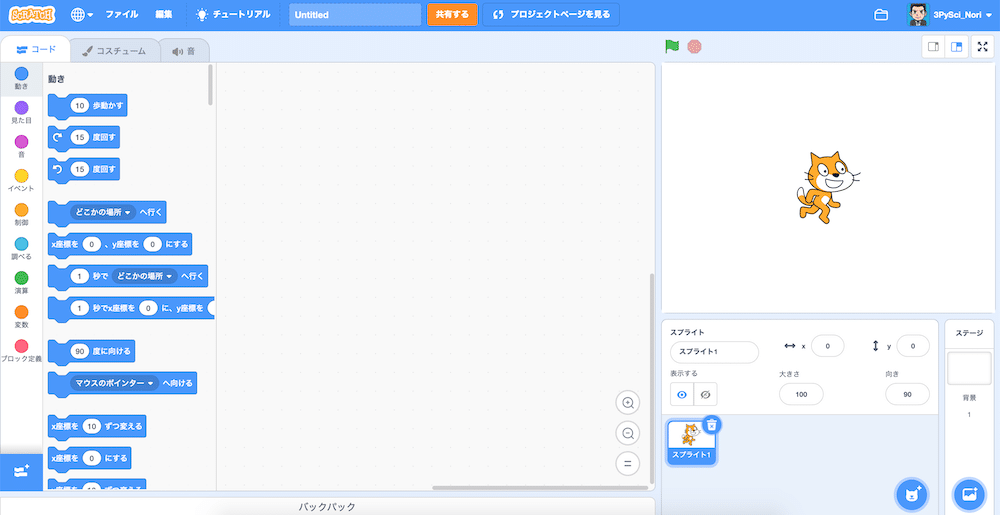Click the counterclockwise 15 度回す block

(x=84, y=170)
